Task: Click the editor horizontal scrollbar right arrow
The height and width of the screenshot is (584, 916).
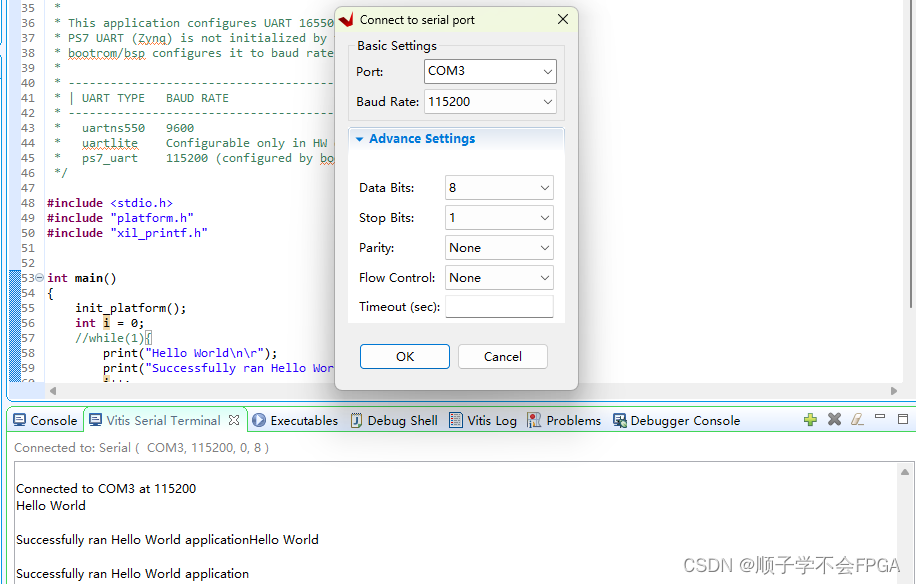Action: tap(893, 391)
